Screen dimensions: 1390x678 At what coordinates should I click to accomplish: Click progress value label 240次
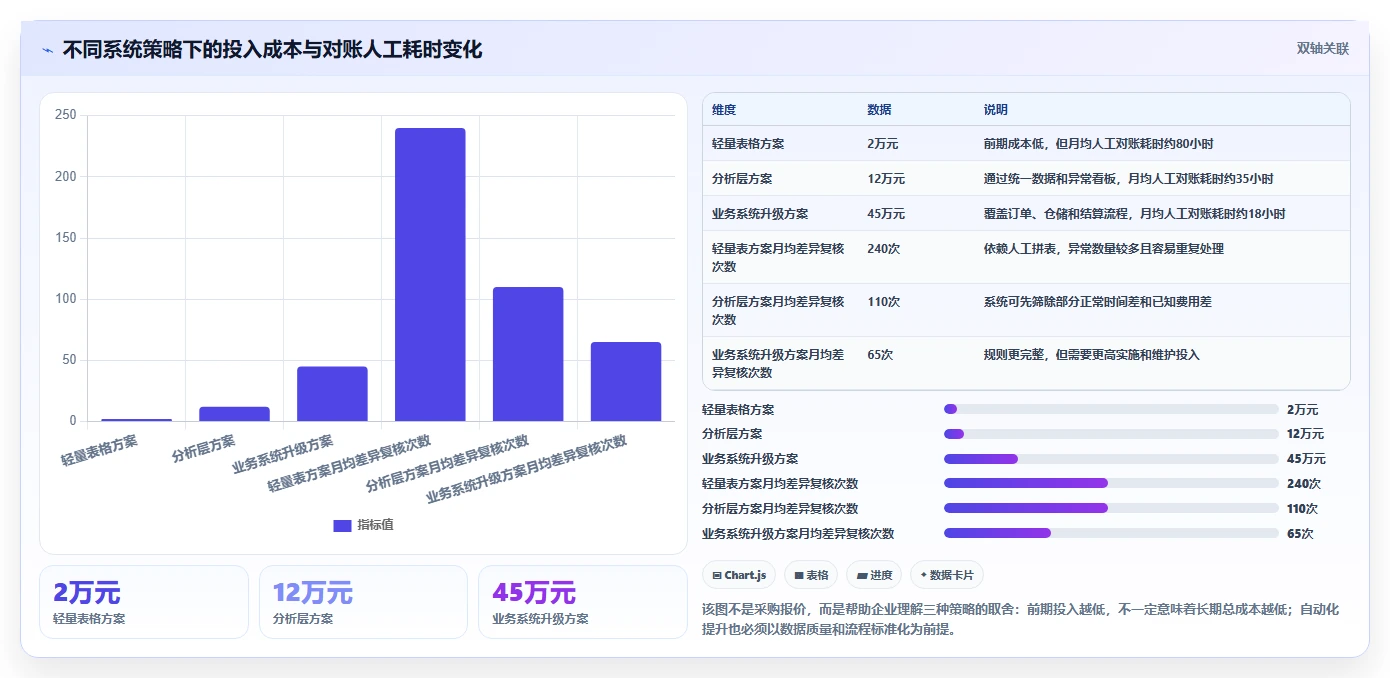pyautogui.click(x=1304, y=483)
